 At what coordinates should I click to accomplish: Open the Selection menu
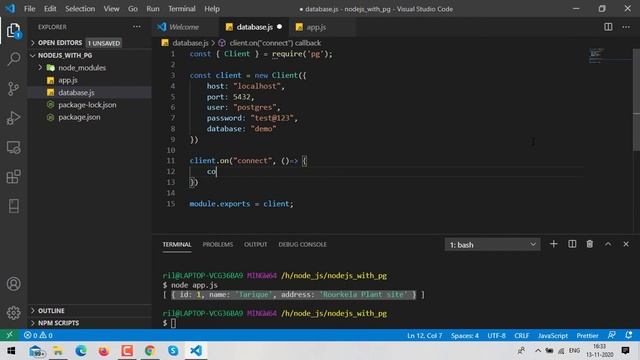coord(80,9)
